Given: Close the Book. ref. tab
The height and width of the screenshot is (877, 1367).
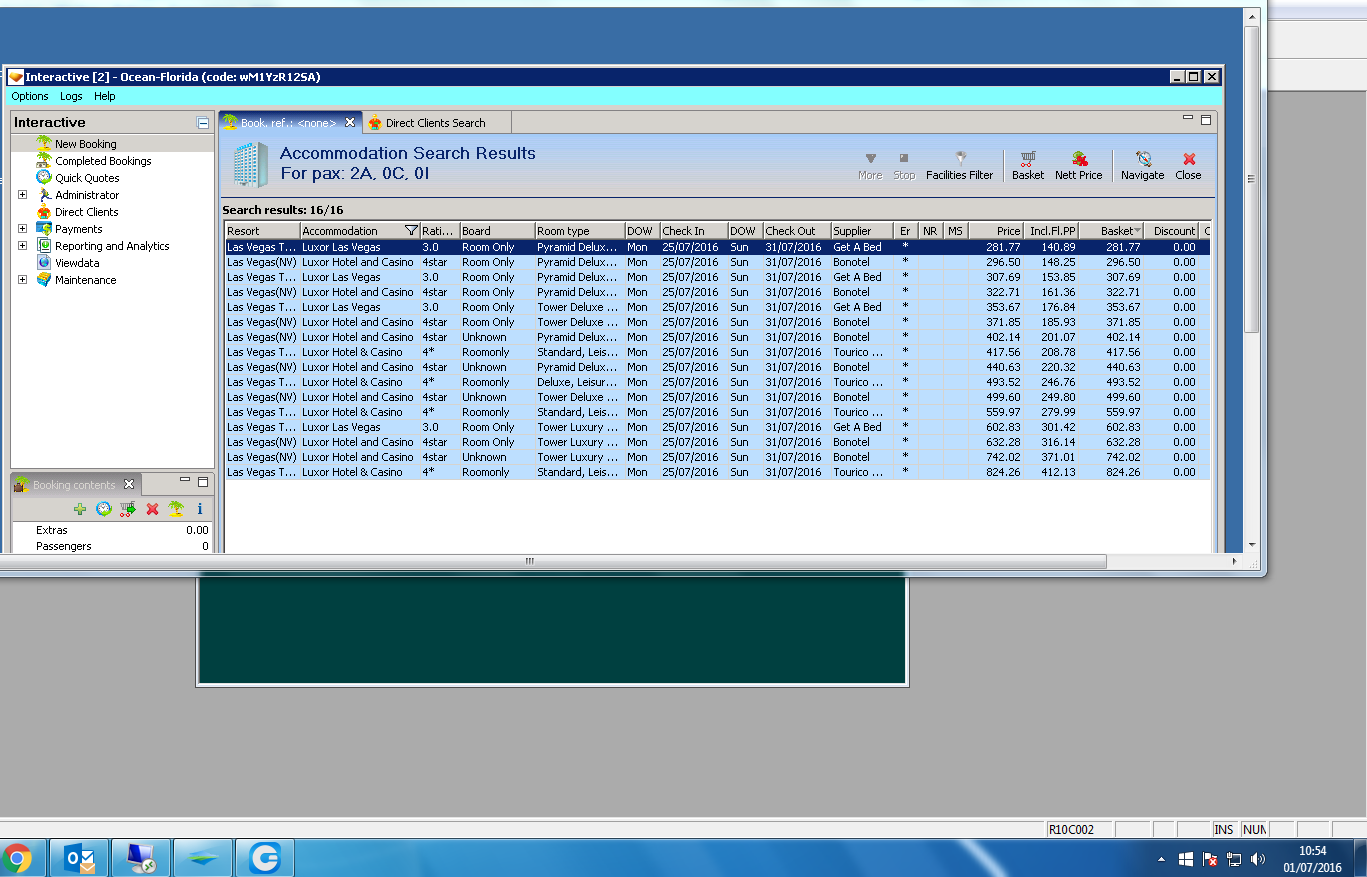Looking at the screenshot, I should click(x=350, y=122).
